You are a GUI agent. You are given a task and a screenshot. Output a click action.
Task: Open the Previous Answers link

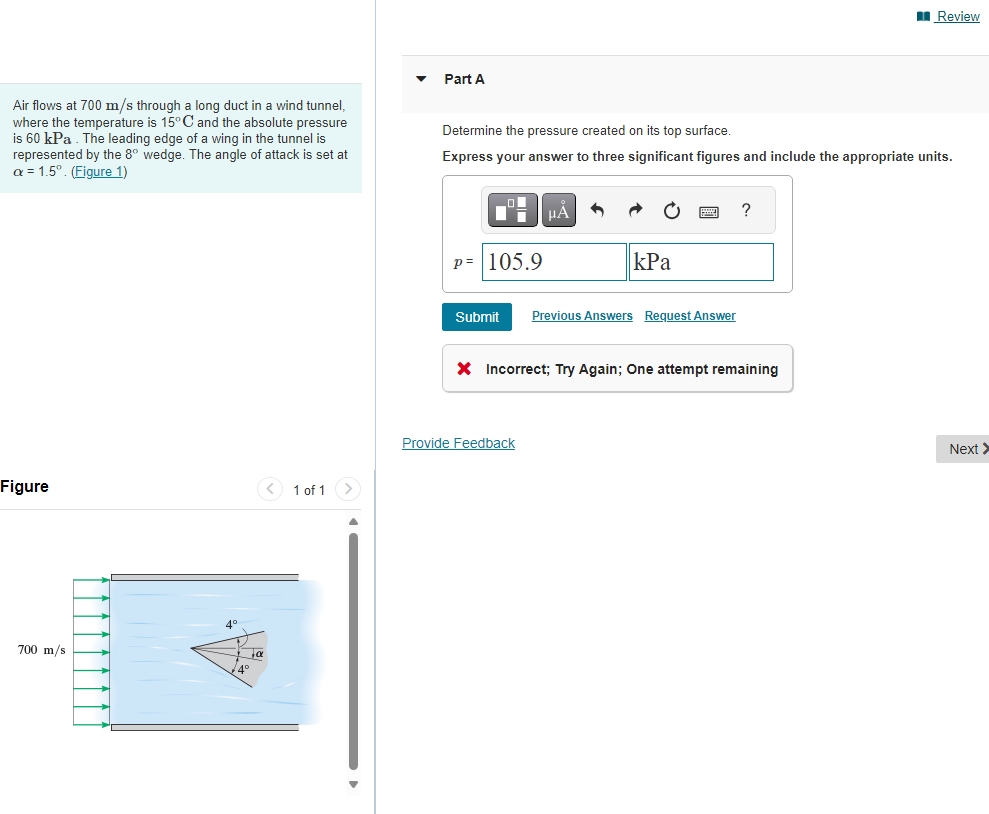[x=581, y=315]
